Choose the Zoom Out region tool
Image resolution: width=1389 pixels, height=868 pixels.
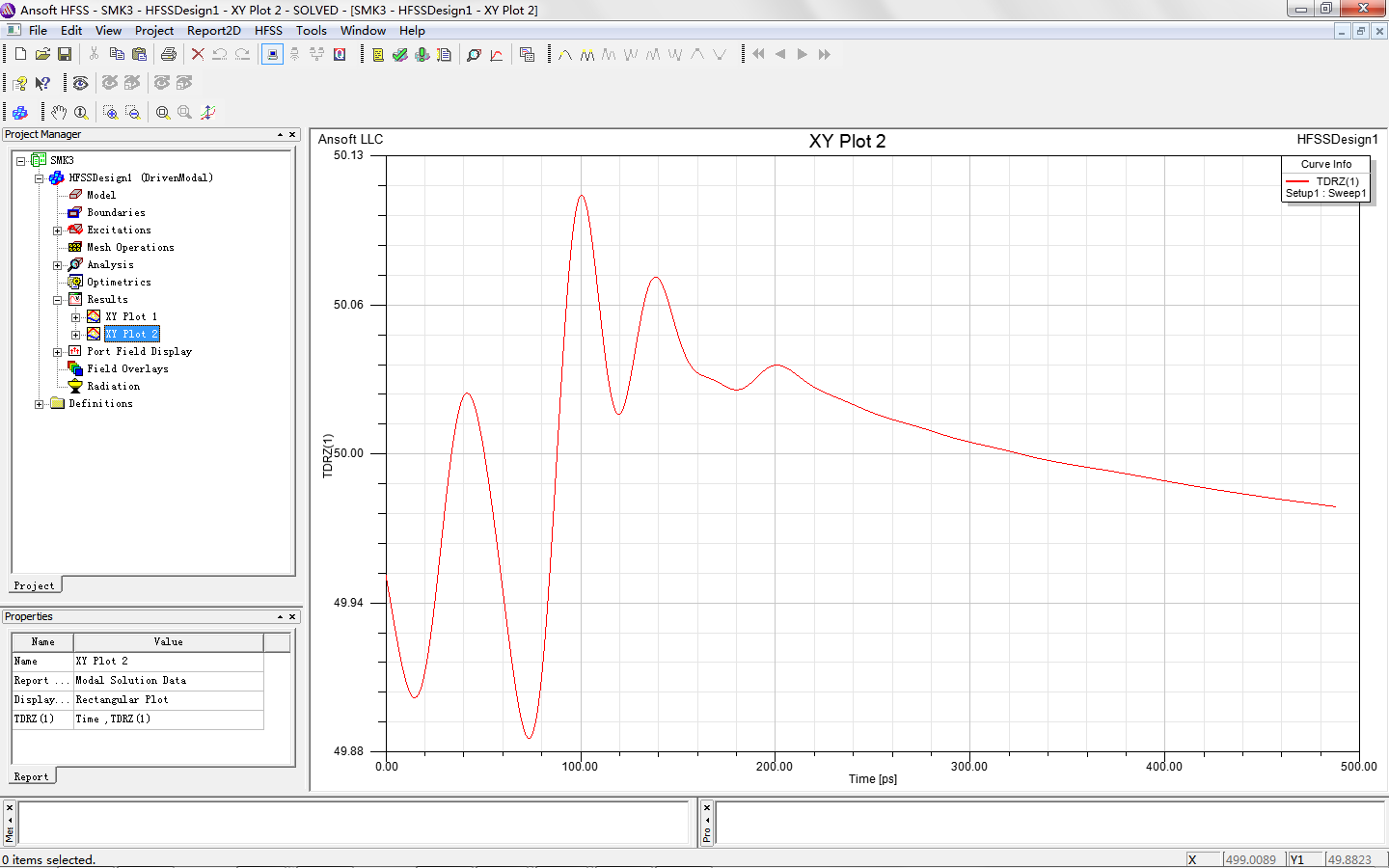[132, 113]
